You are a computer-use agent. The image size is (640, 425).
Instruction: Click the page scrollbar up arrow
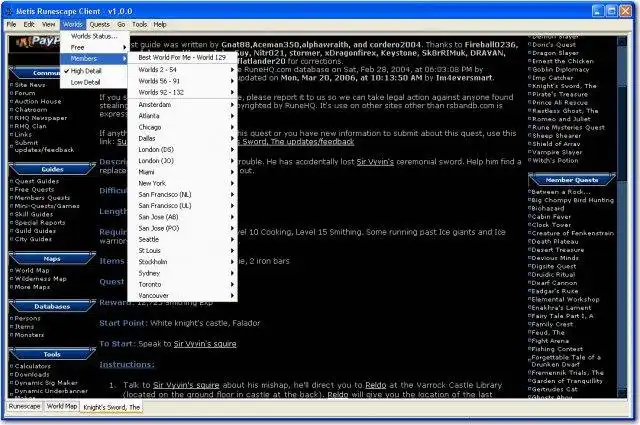click(x=622, y=41)
